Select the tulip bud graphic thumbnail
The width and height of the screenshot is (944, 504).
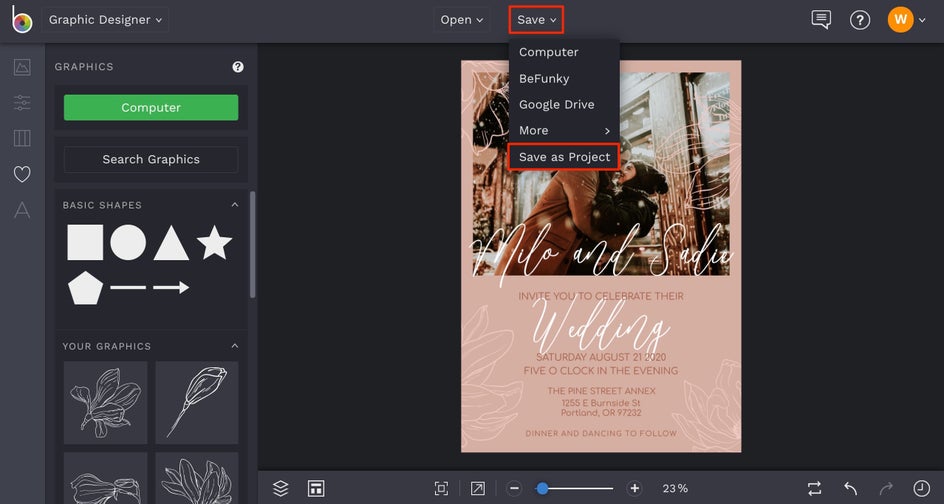197,403
